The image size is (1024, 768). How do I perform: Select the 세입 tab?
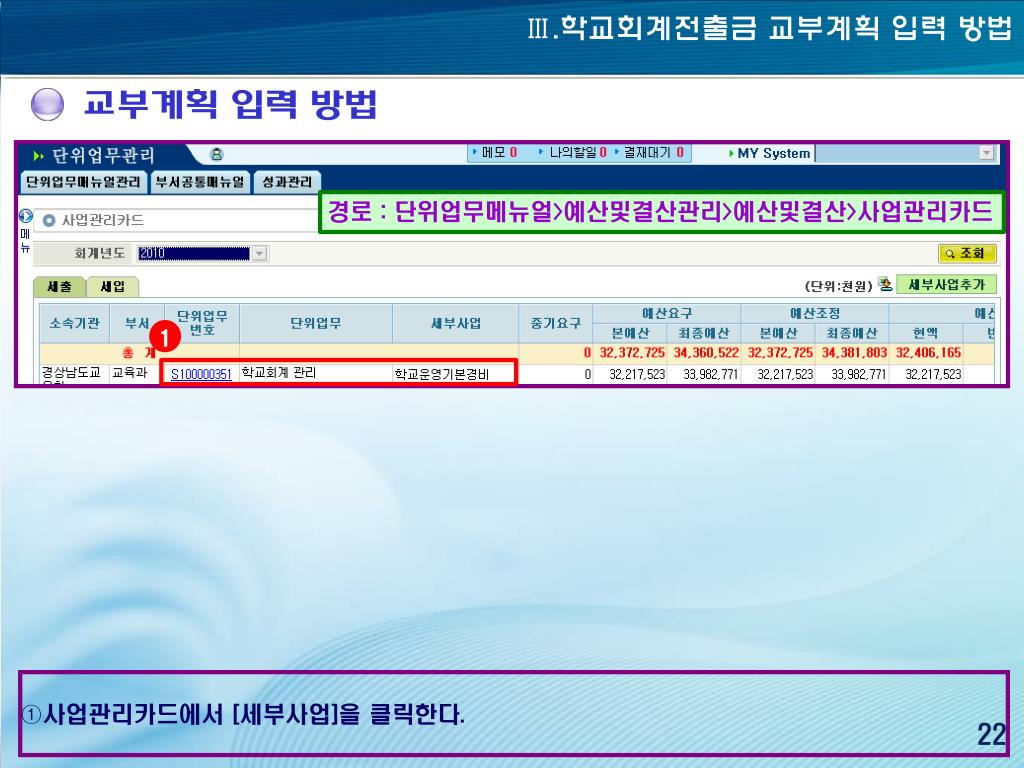coord(112,286)
